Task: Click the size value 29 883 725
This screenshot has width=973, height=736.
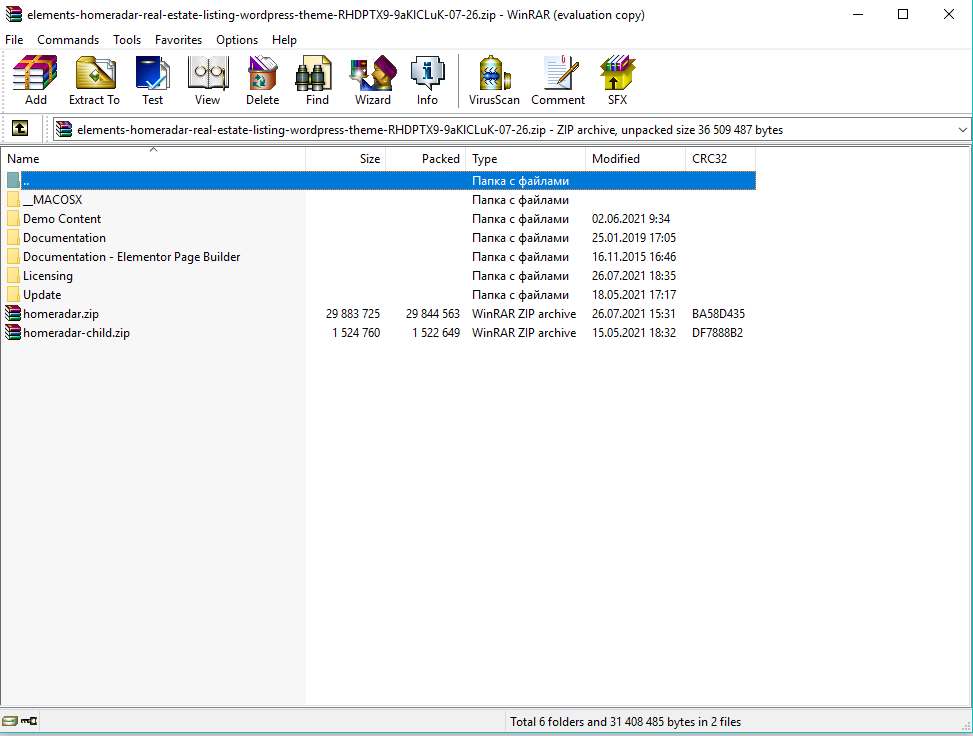Action: [x=352, y=314]
